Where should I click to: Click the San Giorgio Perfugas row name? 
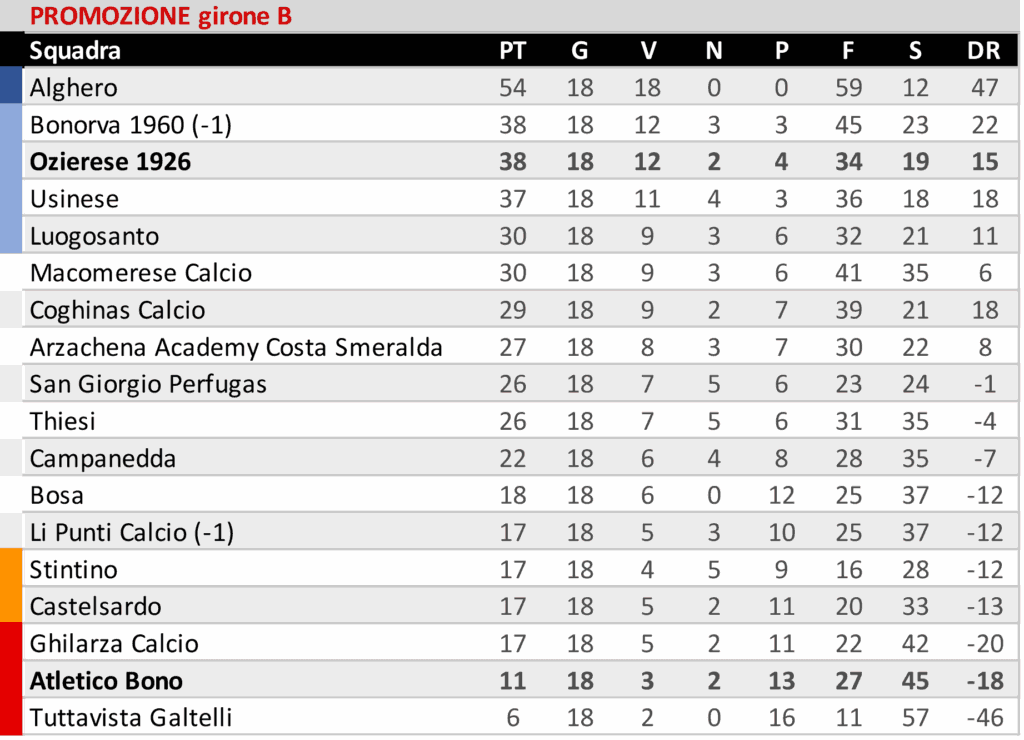coord(148,384)
